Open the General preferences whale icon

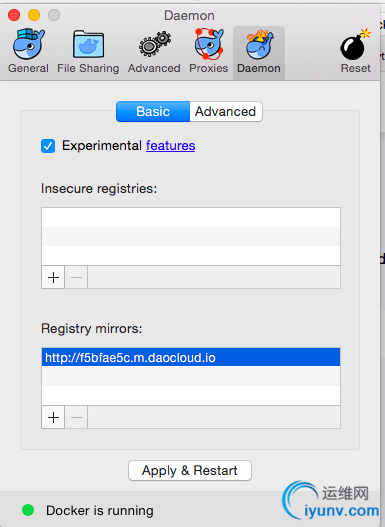pyautogui.click(x=29, y=44)
